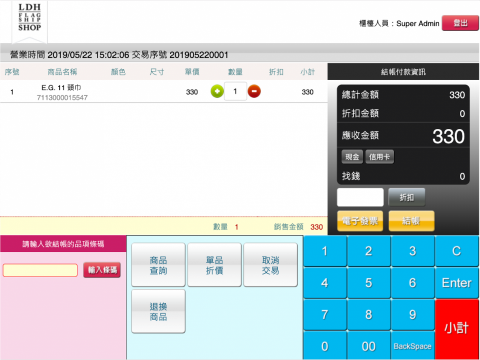Open 退換商品 return/exchange

(x=158, y=311)
